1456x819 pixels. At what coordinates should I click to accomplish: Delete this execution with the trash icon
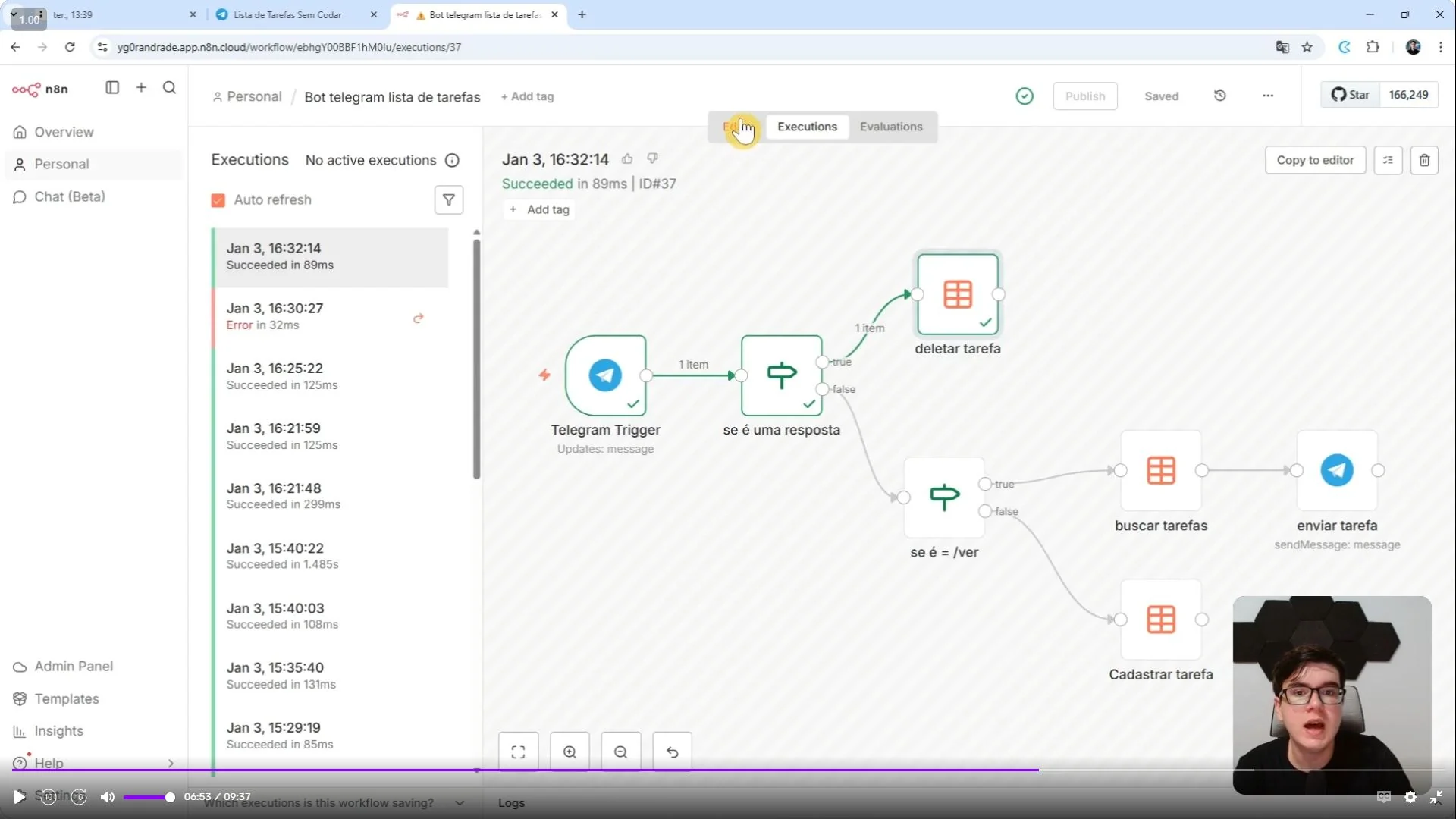[1424, 161]
